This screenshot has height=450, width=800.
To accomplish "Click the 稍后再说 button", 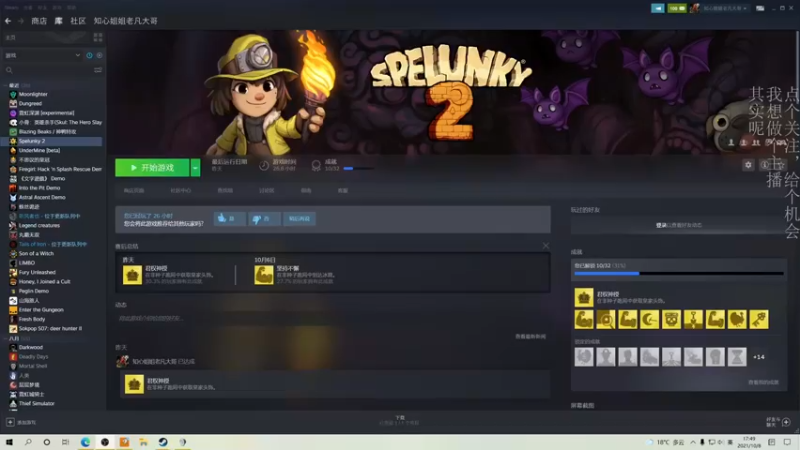I will click(299, 218).
